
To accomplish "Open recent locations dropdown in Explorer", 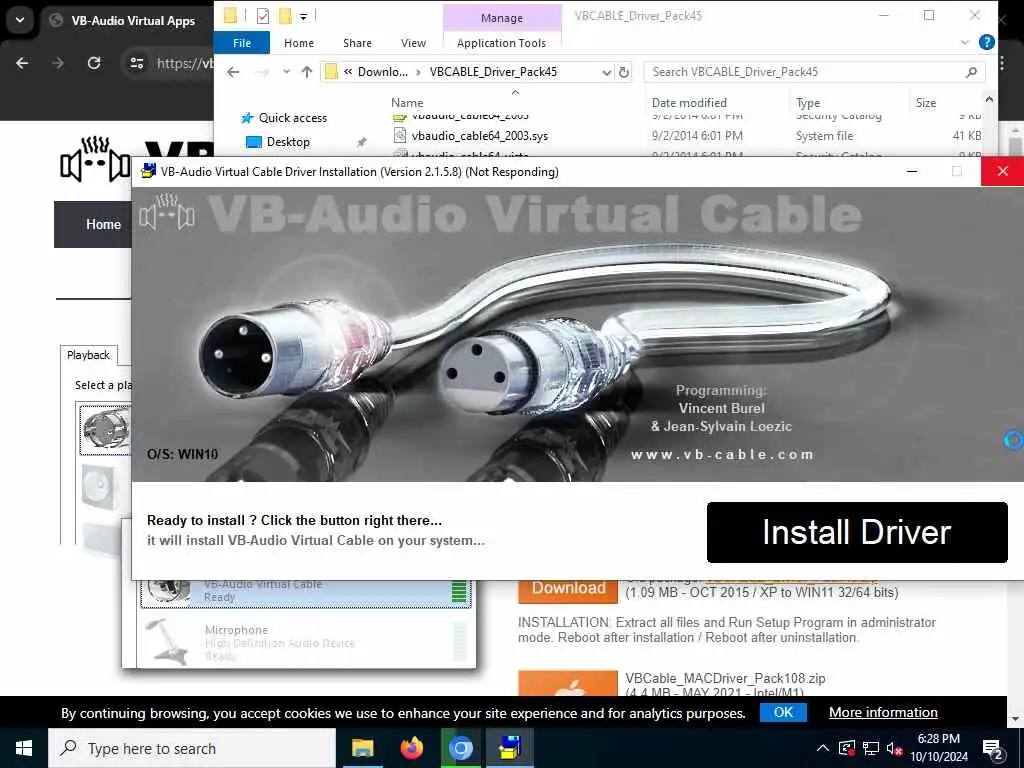I will pos(286,72).
